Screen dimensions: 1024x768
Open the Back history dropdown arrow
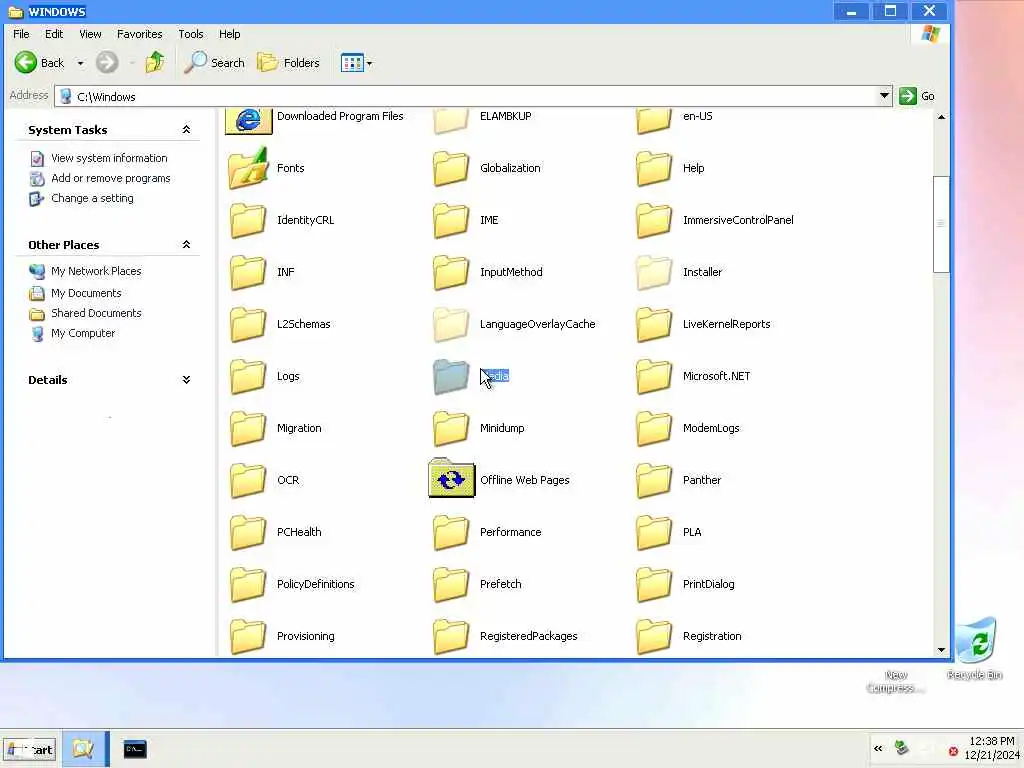(x=80, y=63)
